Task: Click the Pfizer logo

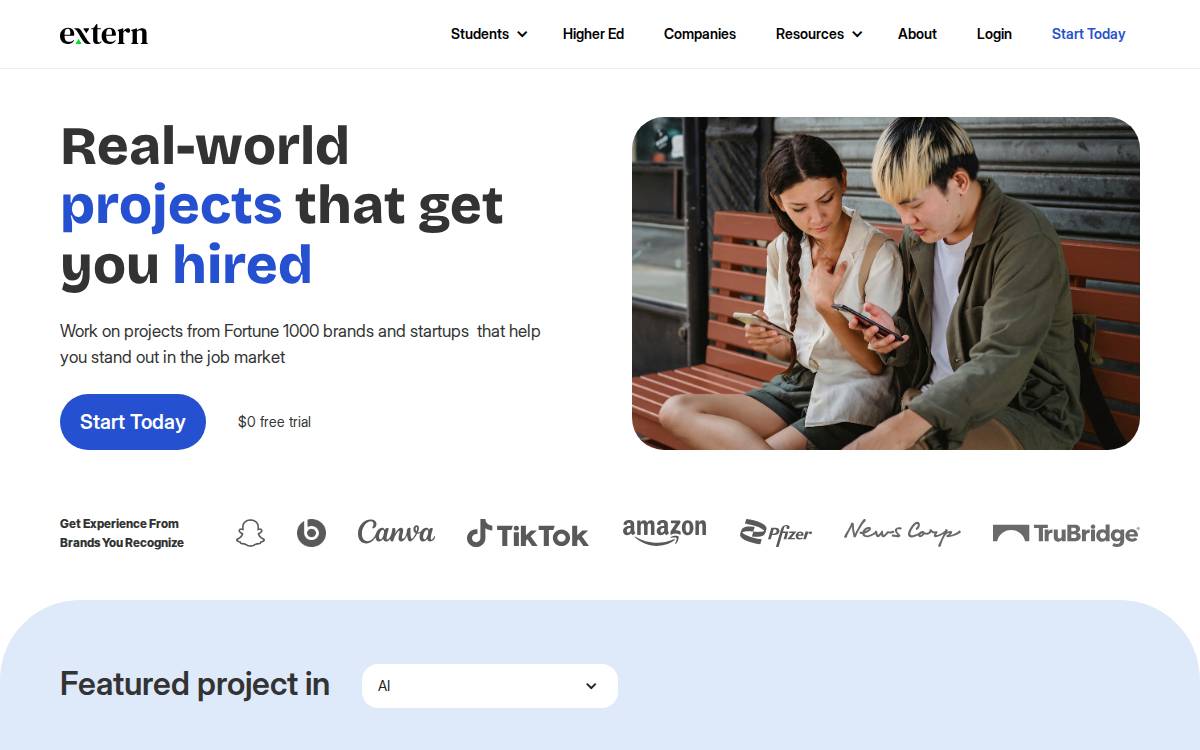Action: point(776,533)
